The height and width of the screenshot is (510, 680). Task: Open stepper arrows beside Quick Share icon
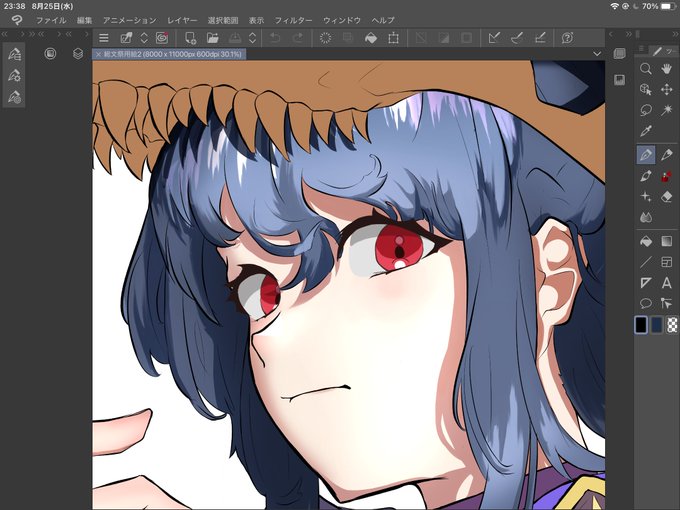click(x=144, y=38)
